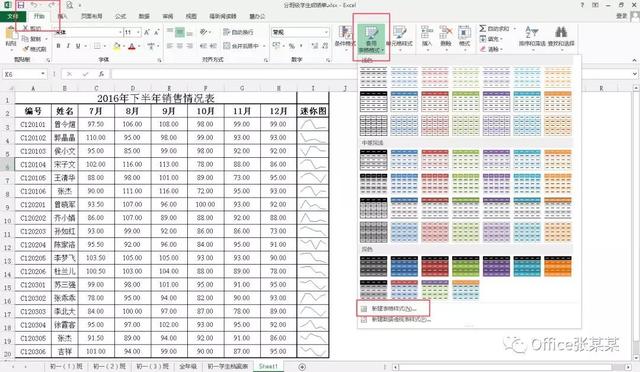Select the title cell 2016年下半年销售情况表
Viewport: 640px width, 372px height.
coord(156,98)
